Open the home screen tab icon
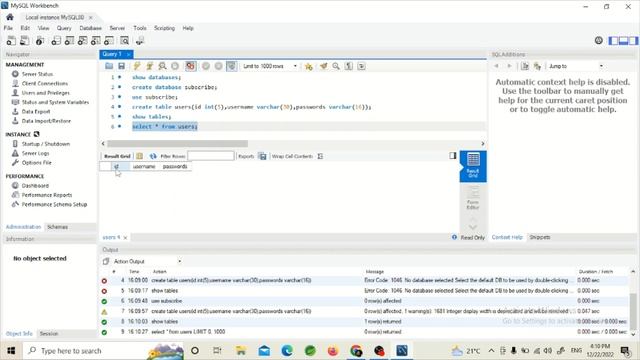 [10, 17]
